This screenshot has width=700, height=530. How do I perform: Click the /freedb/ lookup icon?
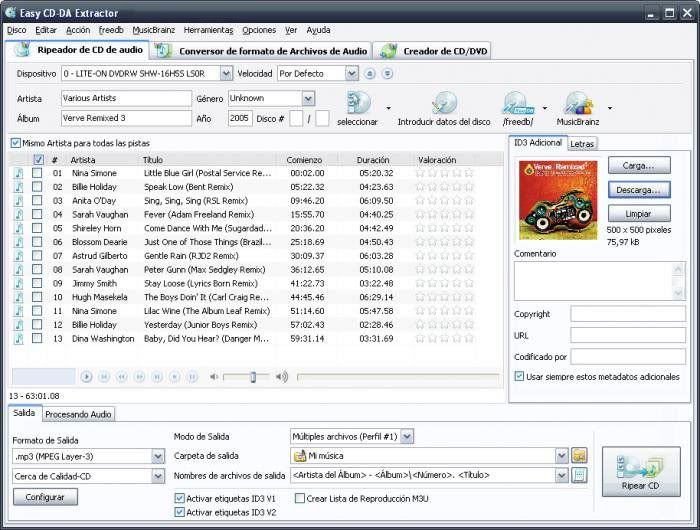pos(518,103)
